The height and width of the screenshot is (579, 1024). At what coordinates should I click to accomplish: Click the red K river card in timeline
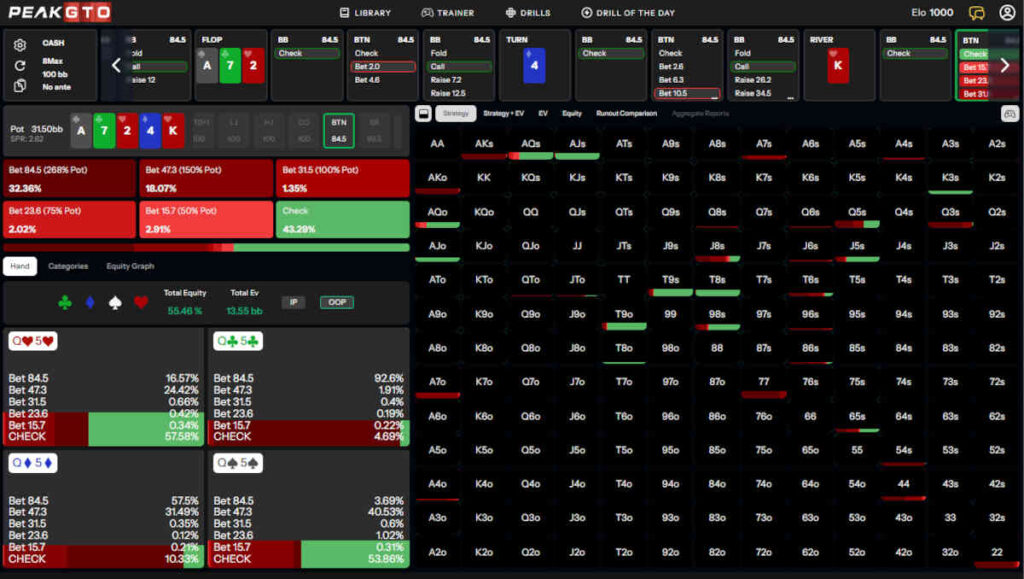click(838, 65)
